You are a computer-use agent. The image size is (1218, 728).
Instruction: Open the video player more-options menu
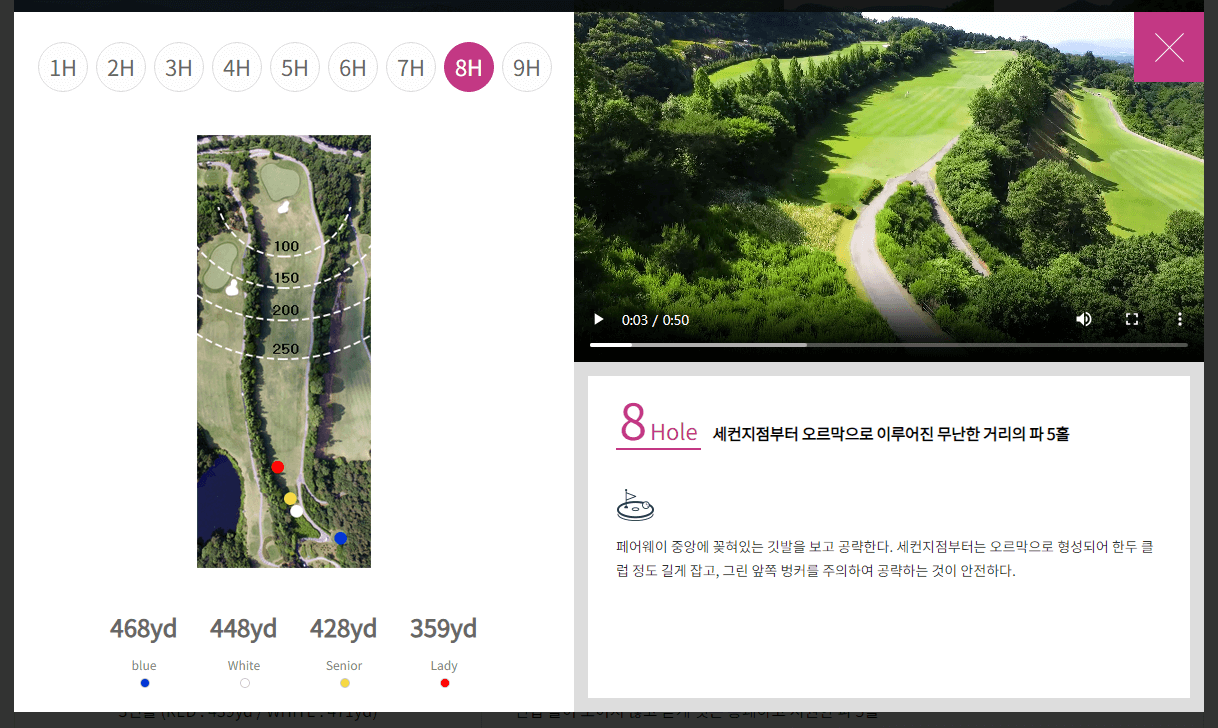click(x=1180, y=318)
